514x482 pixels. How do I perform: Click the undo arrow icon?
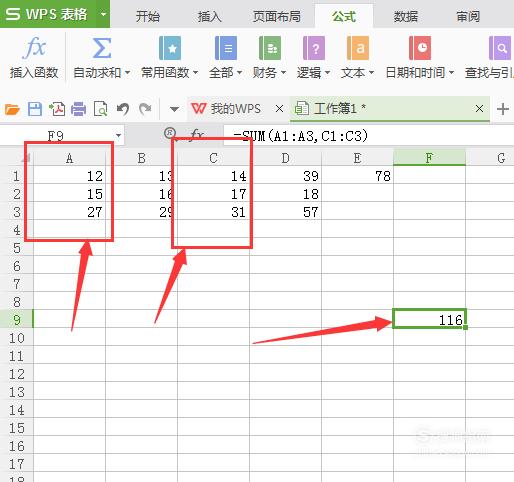click(123, 109)
